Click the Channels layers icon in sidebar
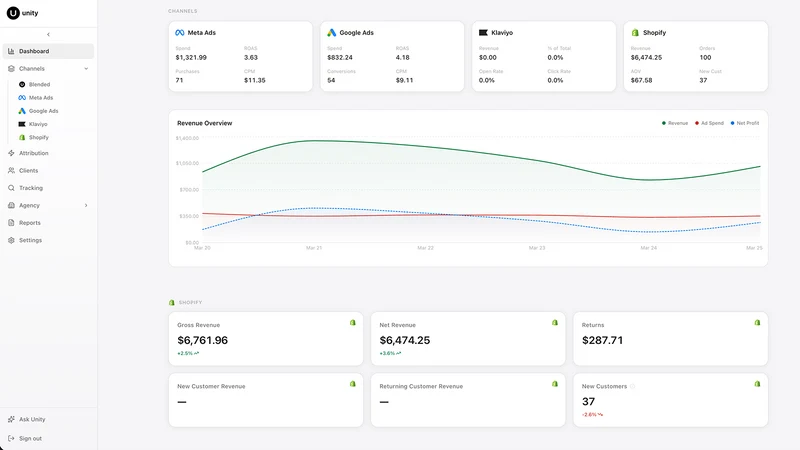The height and width of the screenshot is (450, 800). point(11,68)
